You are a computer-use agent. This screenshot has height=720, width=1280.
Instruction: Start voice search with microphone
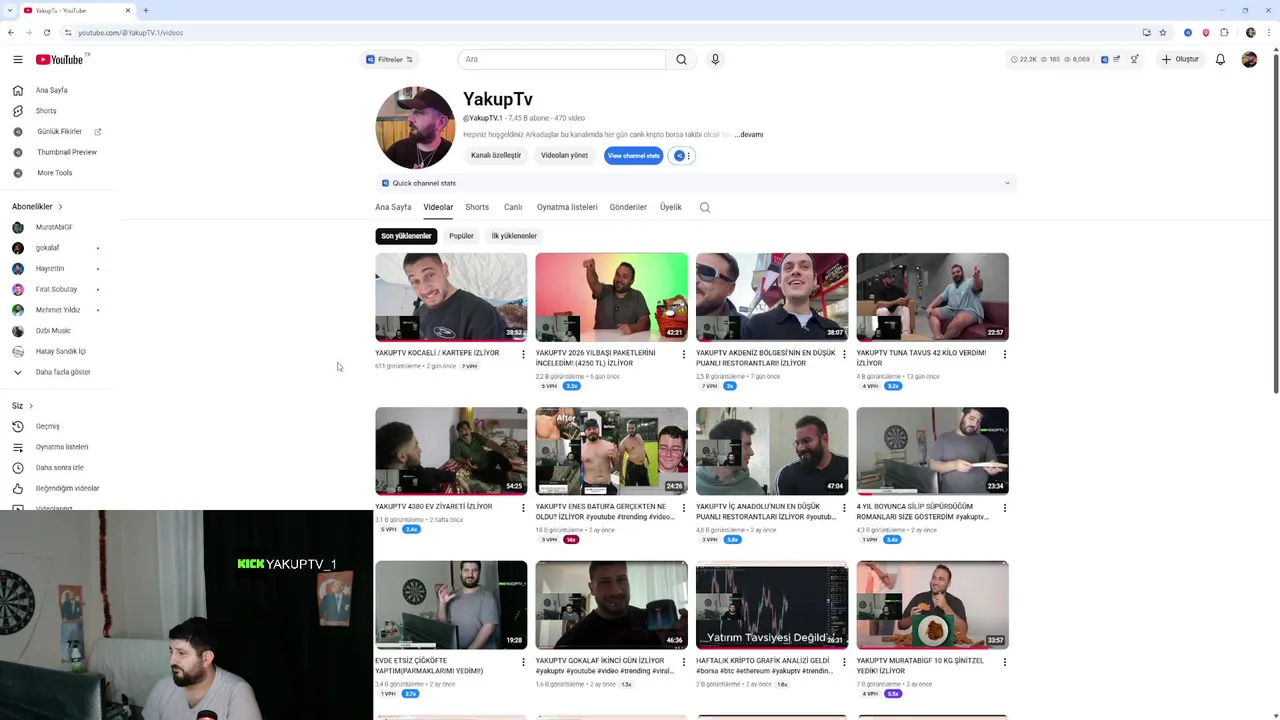click(715, 60)
